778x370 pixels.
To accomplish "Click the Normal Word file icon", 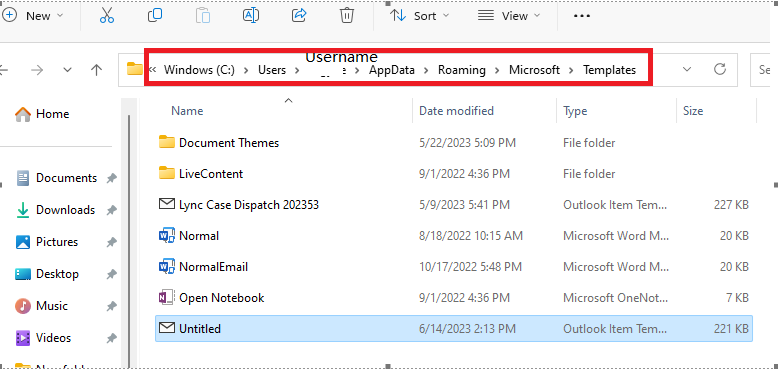I will (167, 235).
